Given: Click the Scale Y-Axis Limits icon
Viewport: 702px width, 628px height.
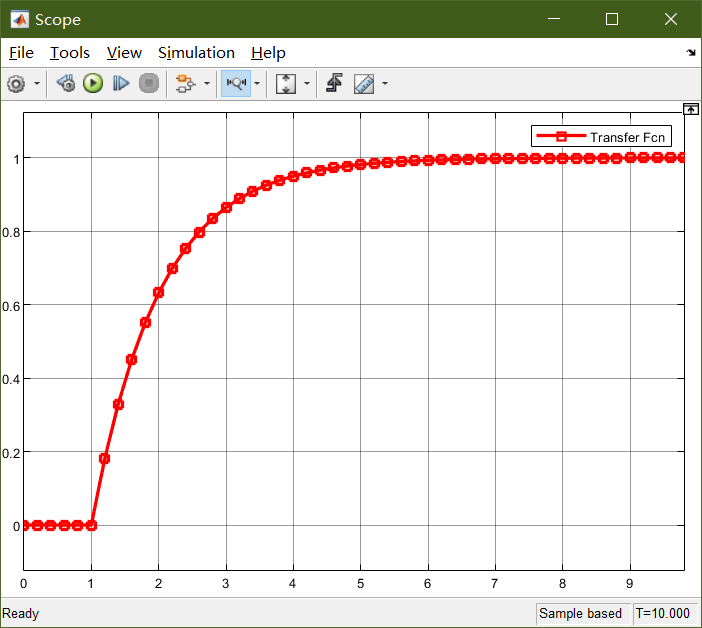Looking at the screenshot, I should pyautogui.click(x=286, y=84).
